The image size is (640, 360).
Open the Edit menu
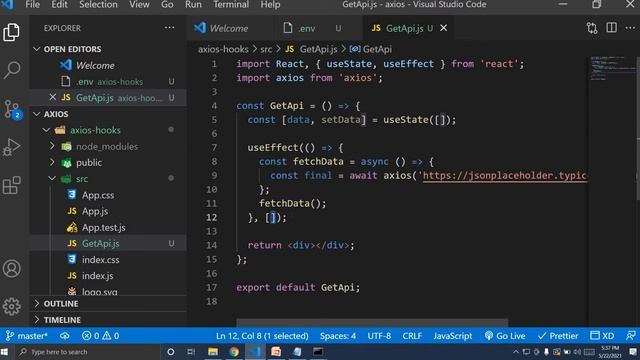(59, 4)
